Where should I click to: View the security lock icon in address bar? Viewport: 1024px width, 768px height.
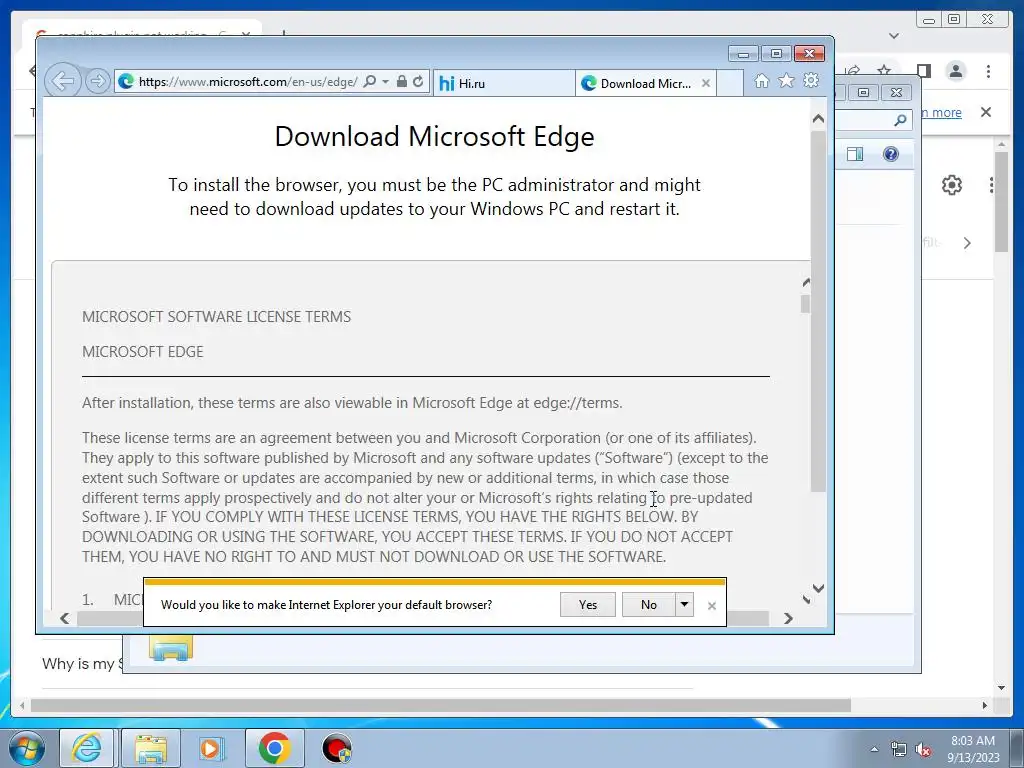[x=402, y=82]
